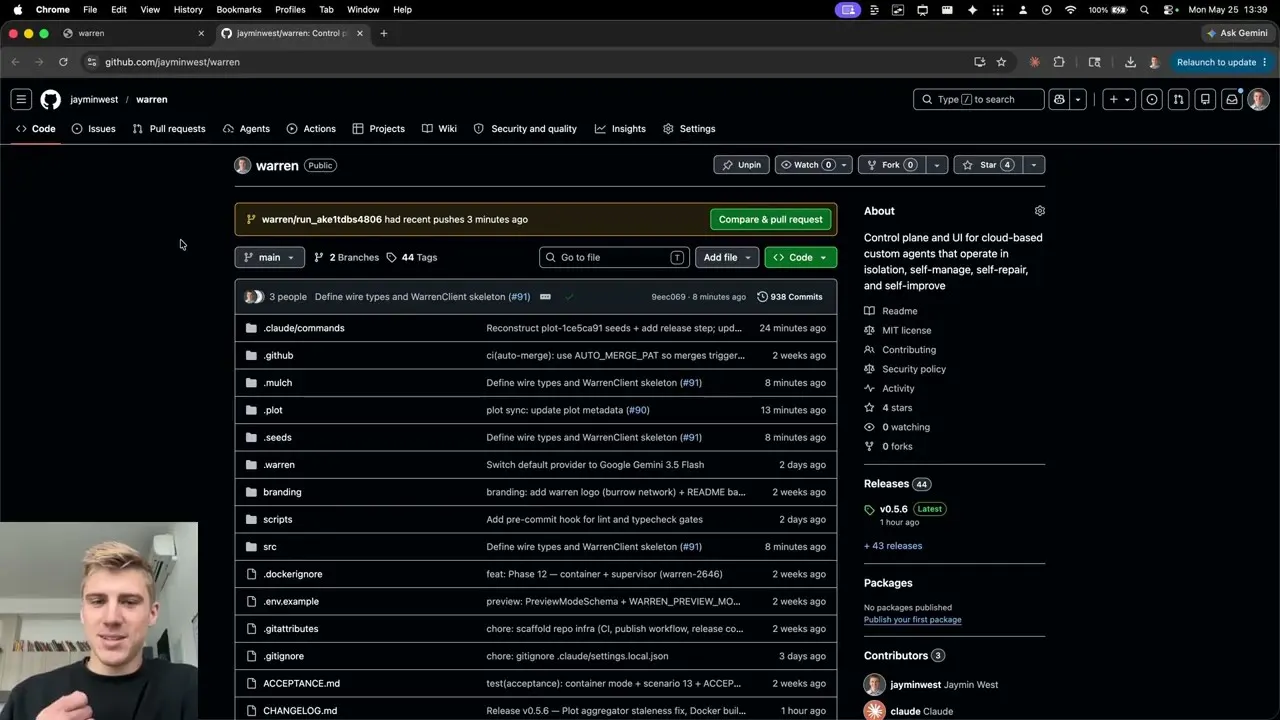Open the Security policy link

914,369
